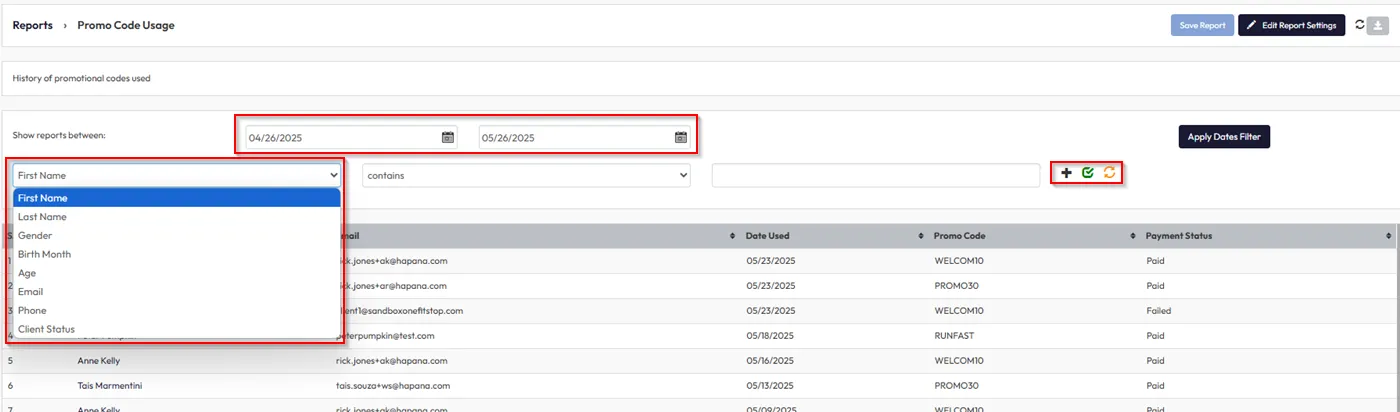Screen dimensions: 1400x412
Task: Select 'Last Name' from the dropdown list
Action: tap(42, 217)
